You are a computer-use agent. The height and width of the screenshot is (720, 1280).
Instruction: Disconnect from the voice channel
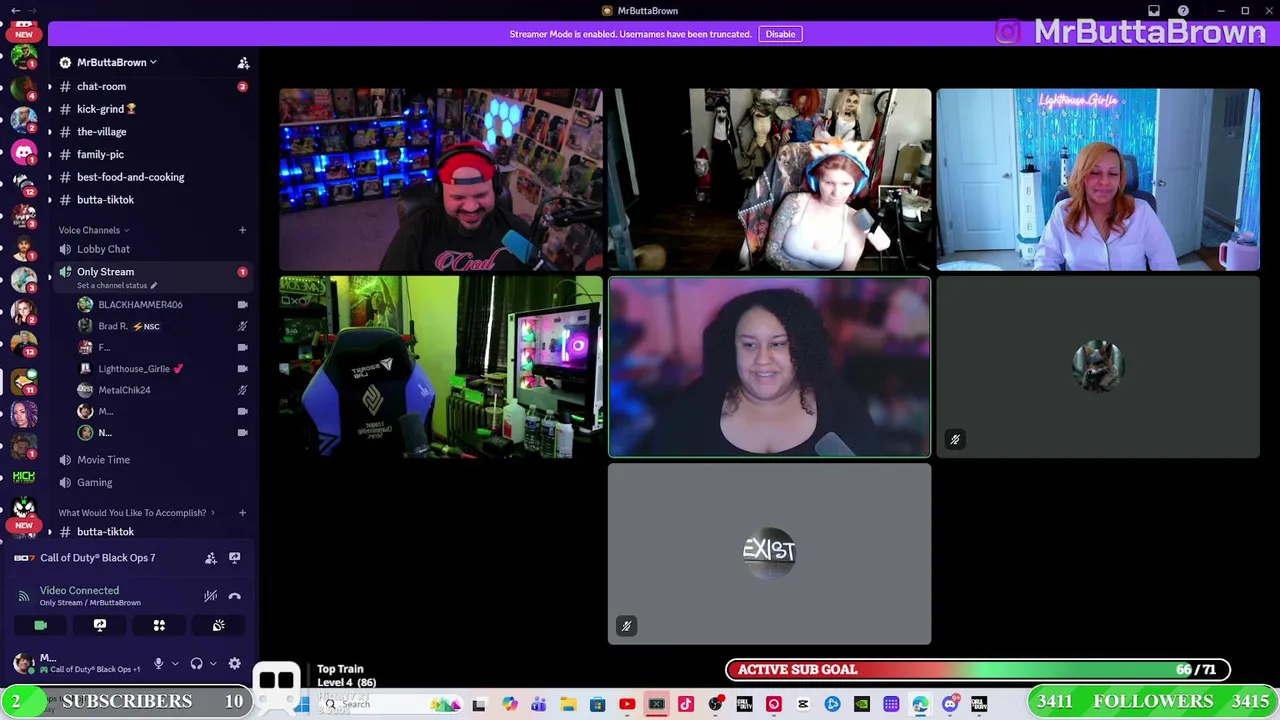(x=235, y=596)
